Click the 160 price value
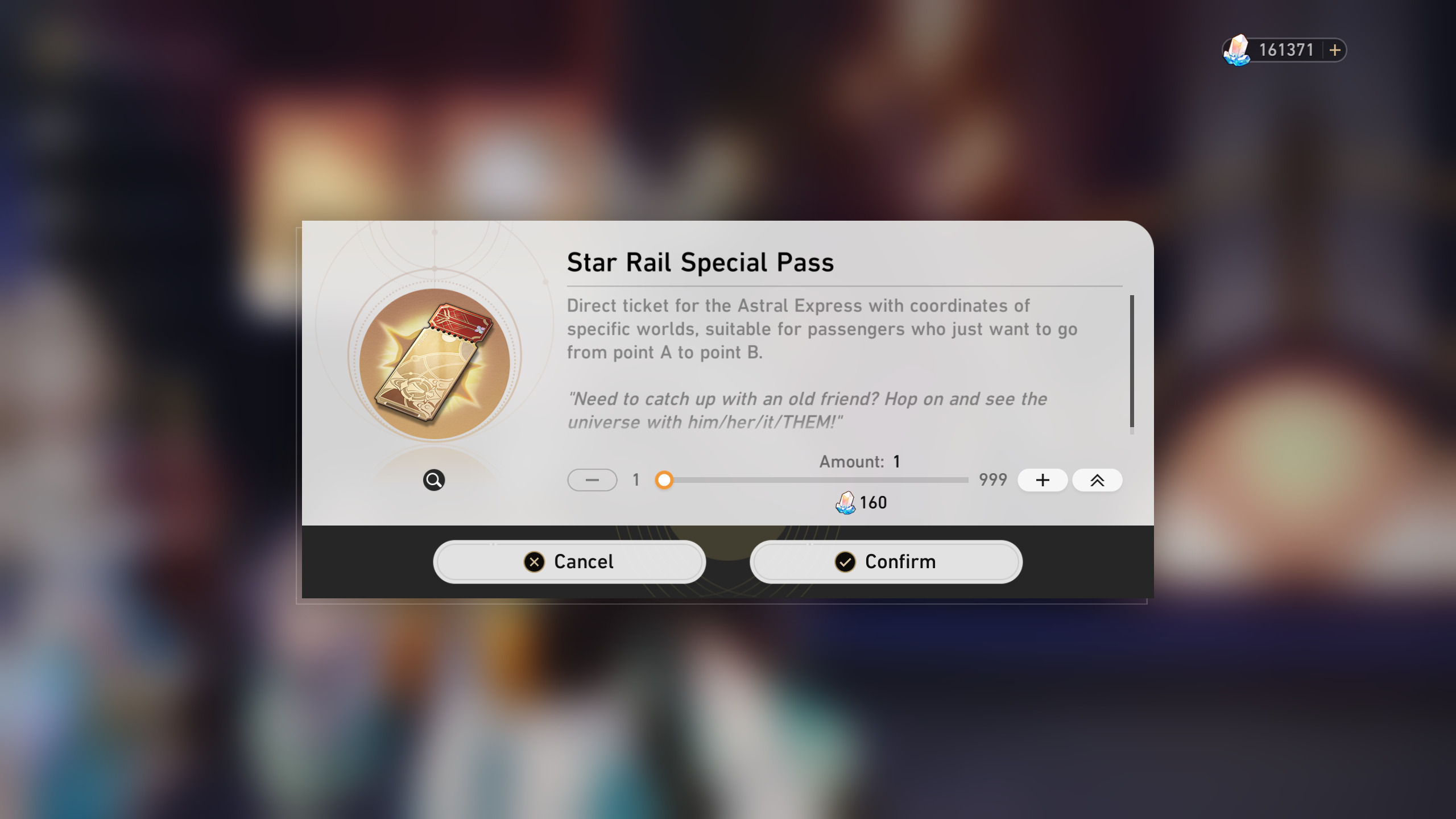The image size is (1456, 819). [873, 502]
